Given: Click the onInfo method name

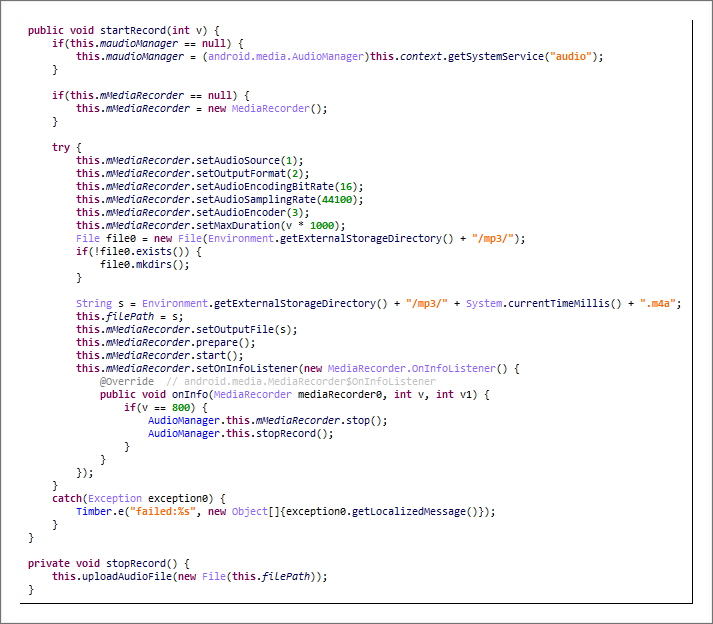Looking at the screenshot, I should [190, 394].
